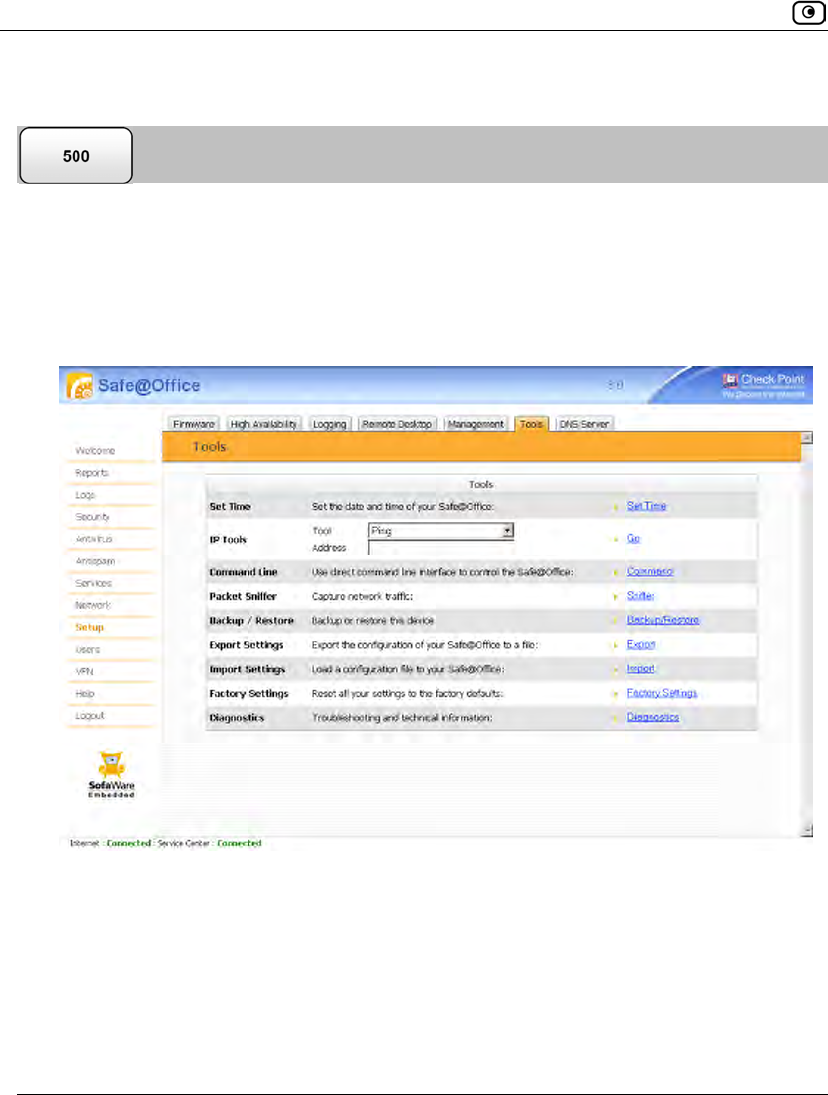This screenshot has width=828, height=1095.
Task: Open Users in the sidebar
Action: (x=87, y=649)
